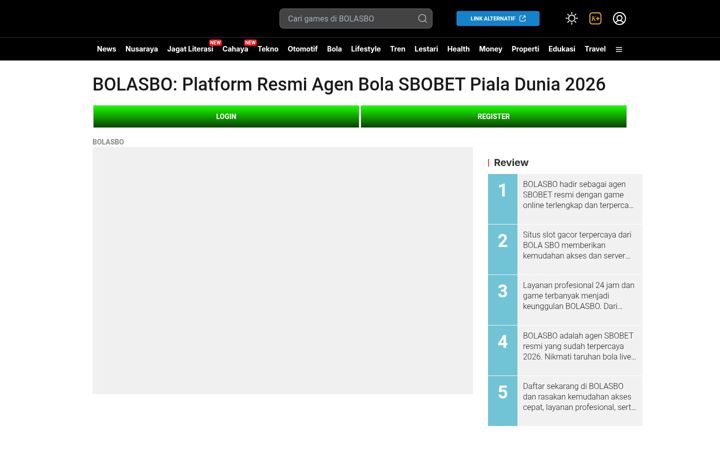Image resolution: width=720 pixels, height=450 pixels.
Task: Click the gray article image placeholder
Action: point(282,270)
